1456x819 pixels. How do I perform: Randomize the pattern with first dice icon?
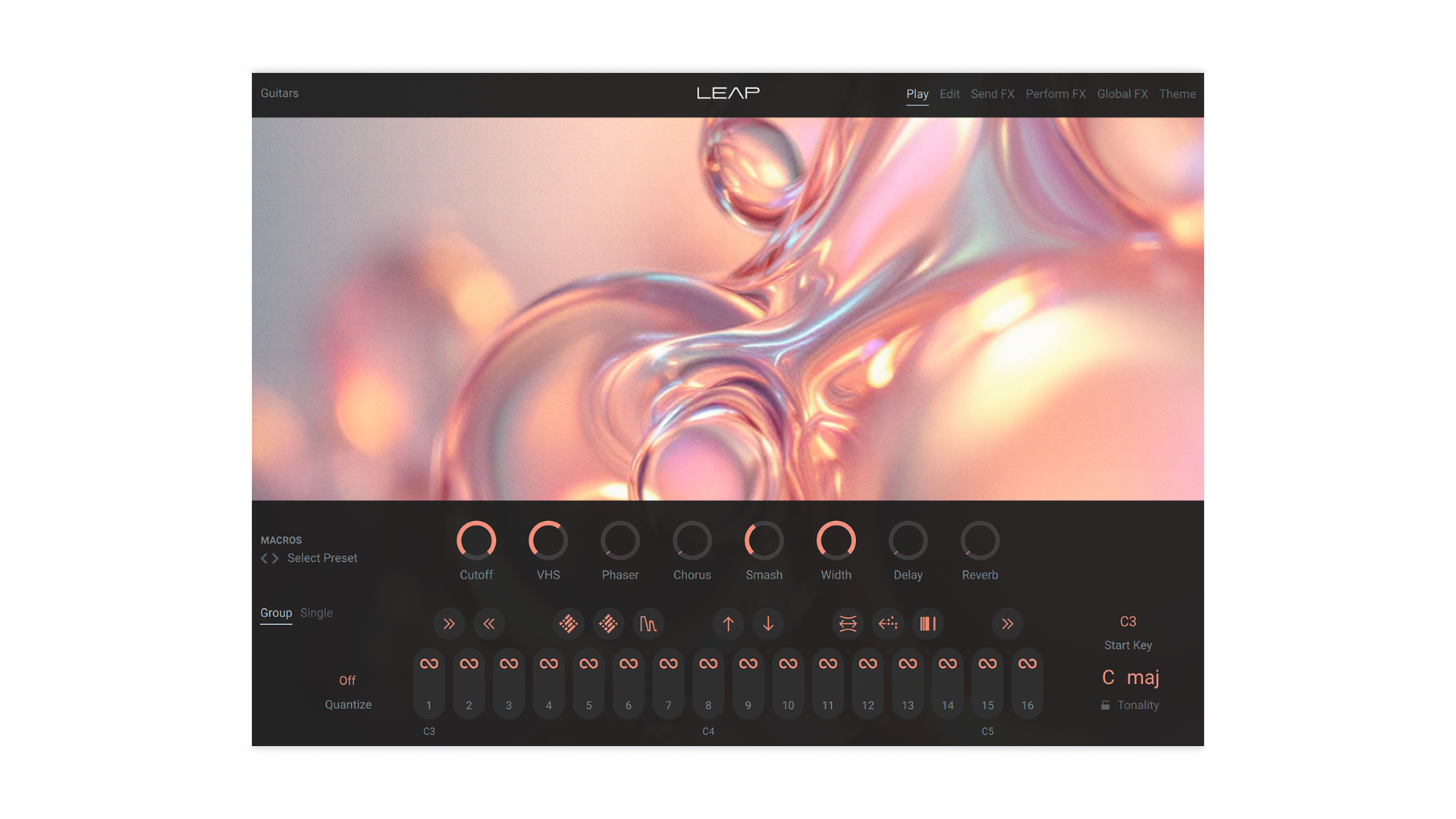(x=569, y=623)
